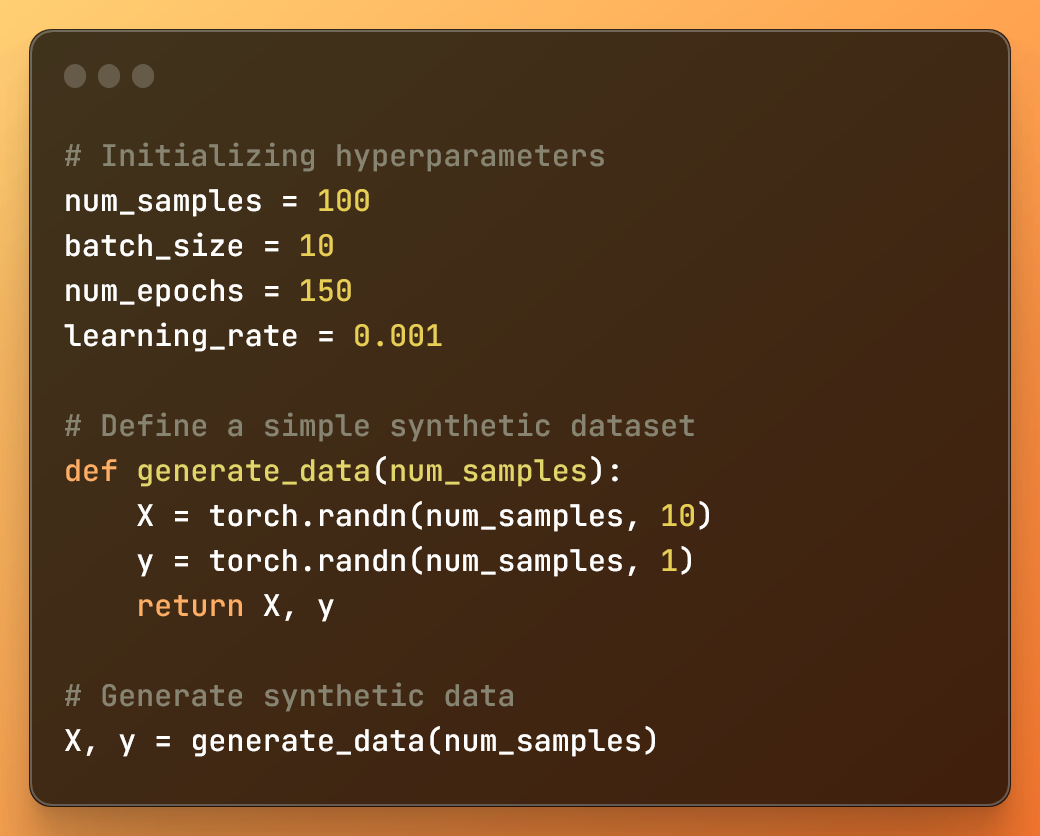Click the 0.001 learning rate value

pyautogui.click(x=398, y=336)
